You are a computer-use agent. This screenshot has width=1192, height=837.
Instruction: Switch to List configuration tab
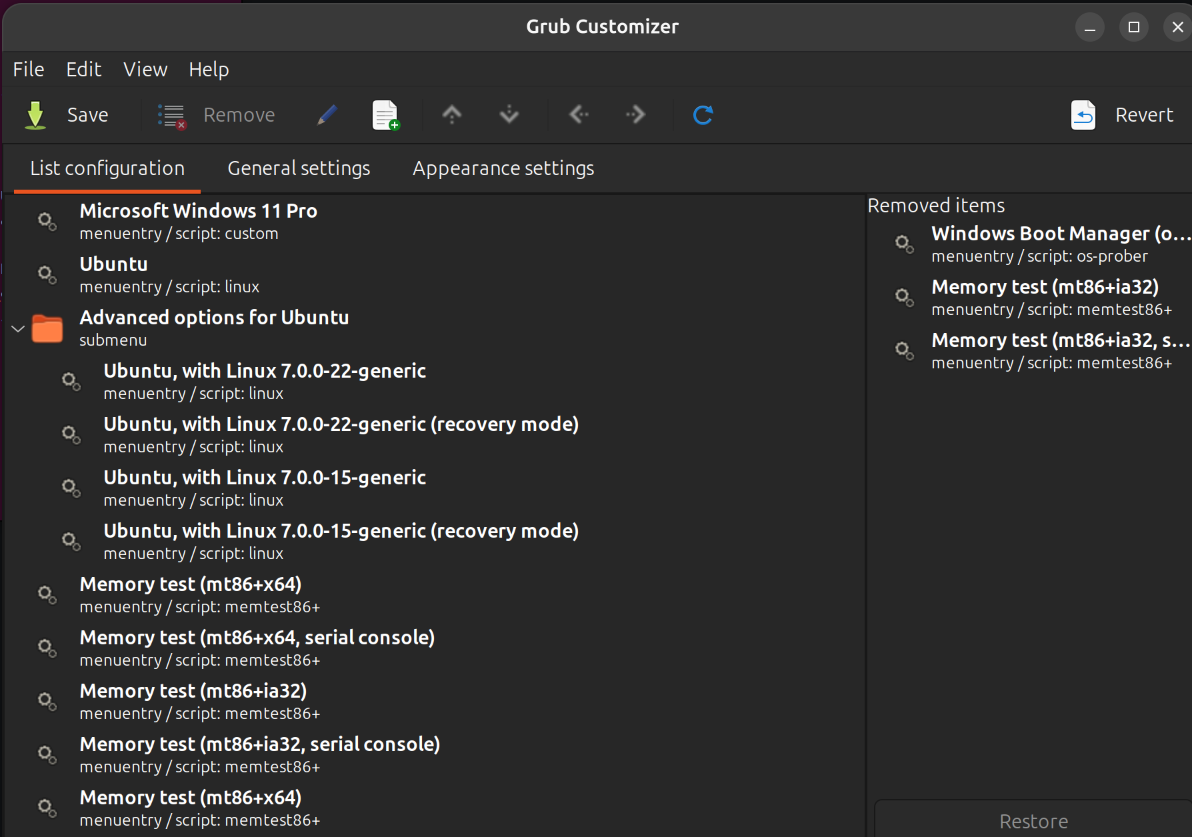click(x=107, y=168)
